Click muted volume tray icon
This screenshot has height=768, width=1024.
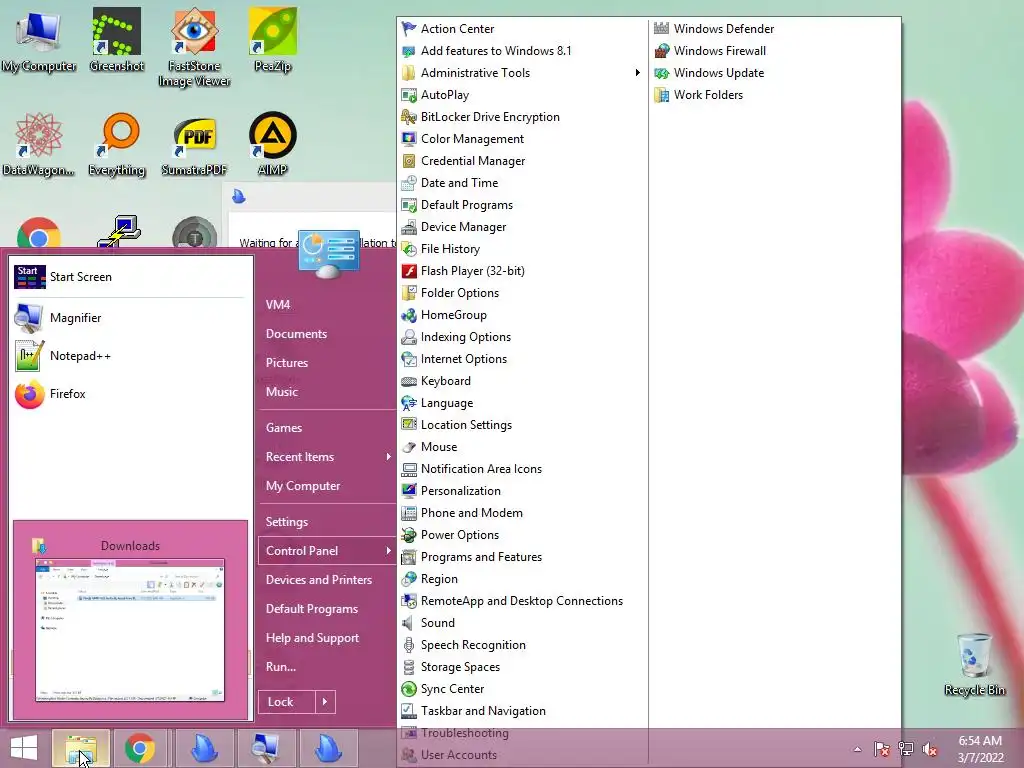coord(930,749)
